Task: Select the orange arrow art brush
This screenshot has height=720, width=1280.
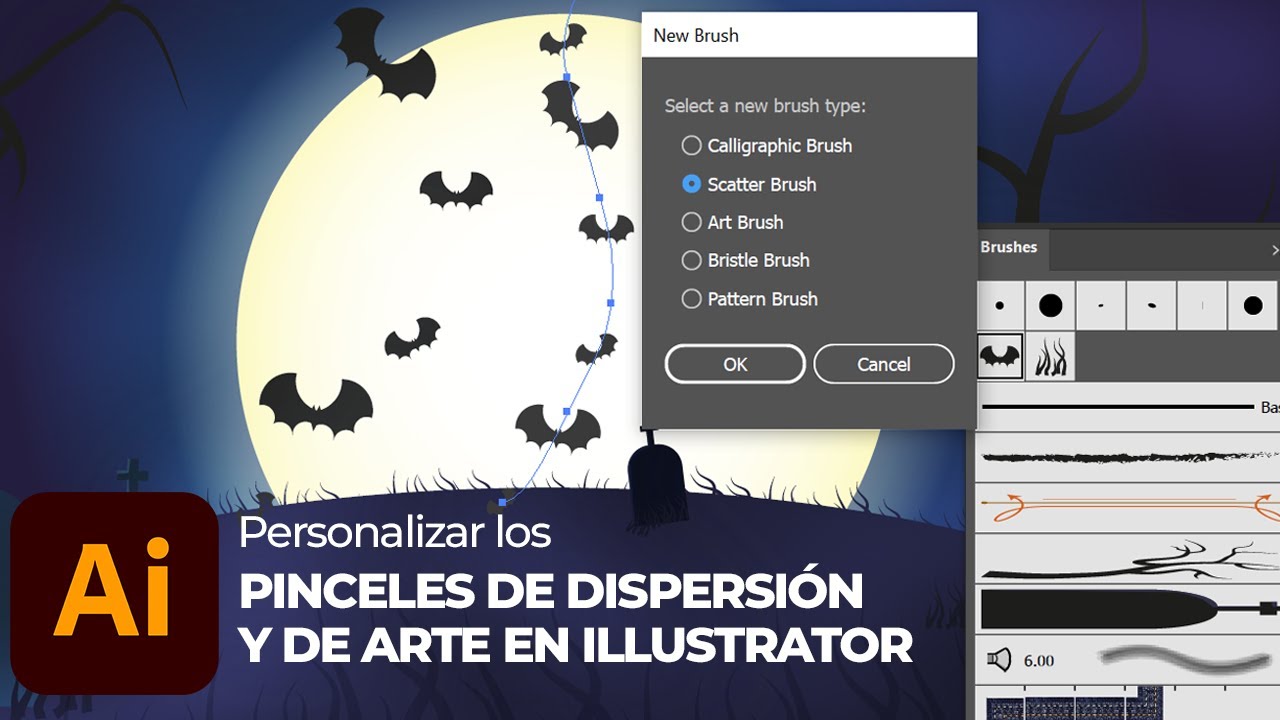Action: tap(1127, 507)
